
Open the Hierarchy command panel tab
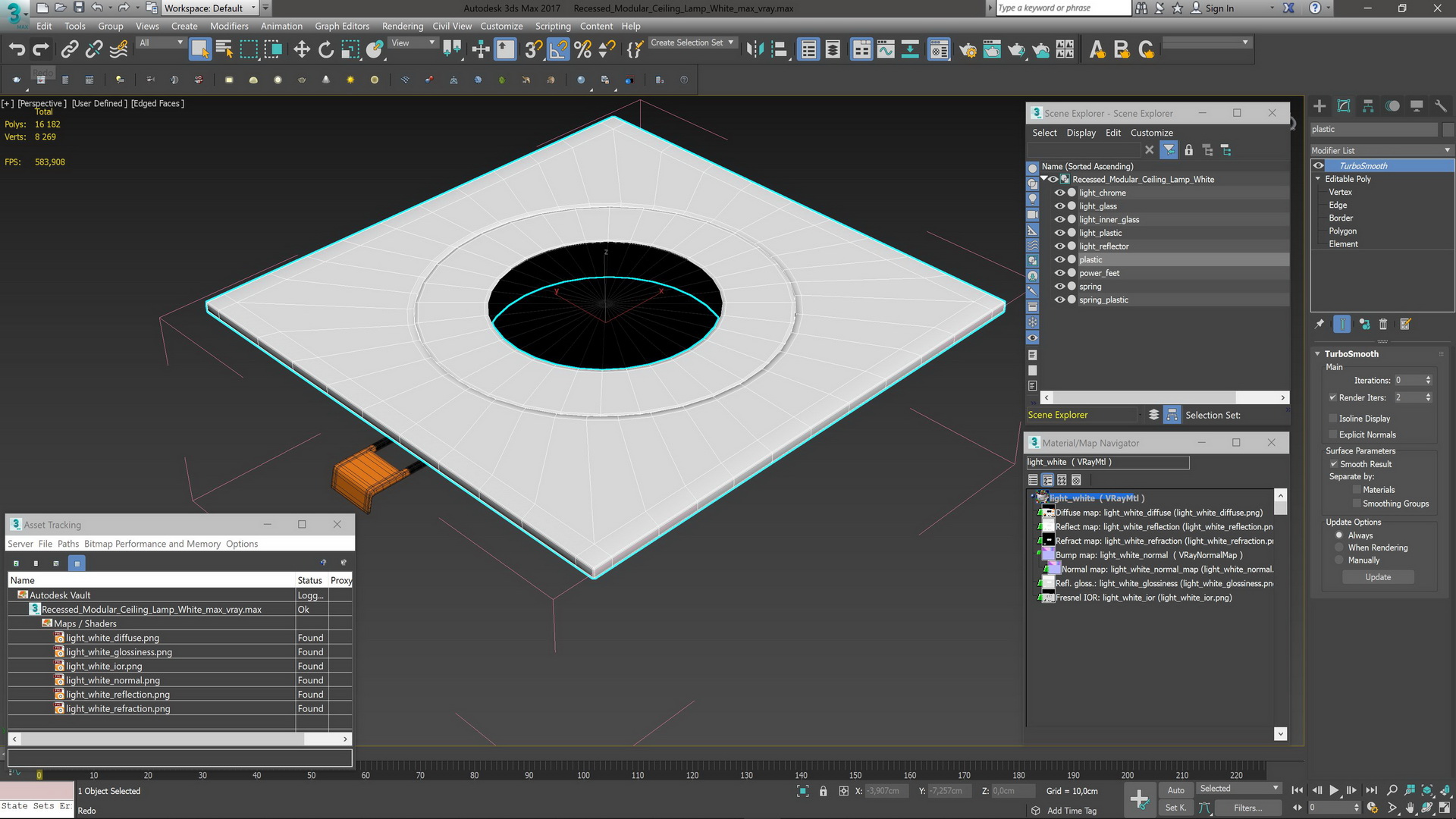[x=1368, y=106]
